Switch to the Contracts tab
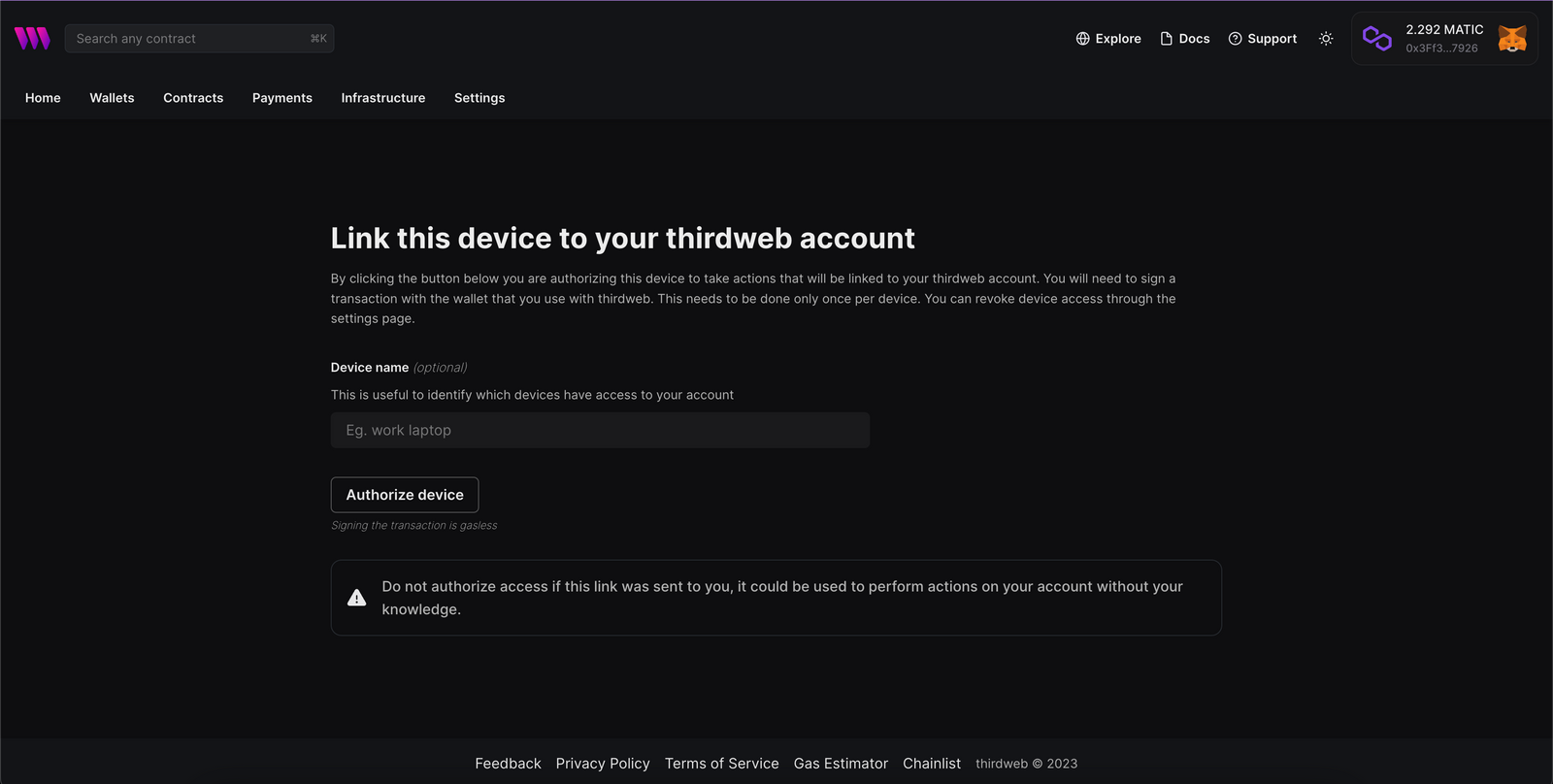The width and height of the screenshot is (1553, 784). point(193,98)
